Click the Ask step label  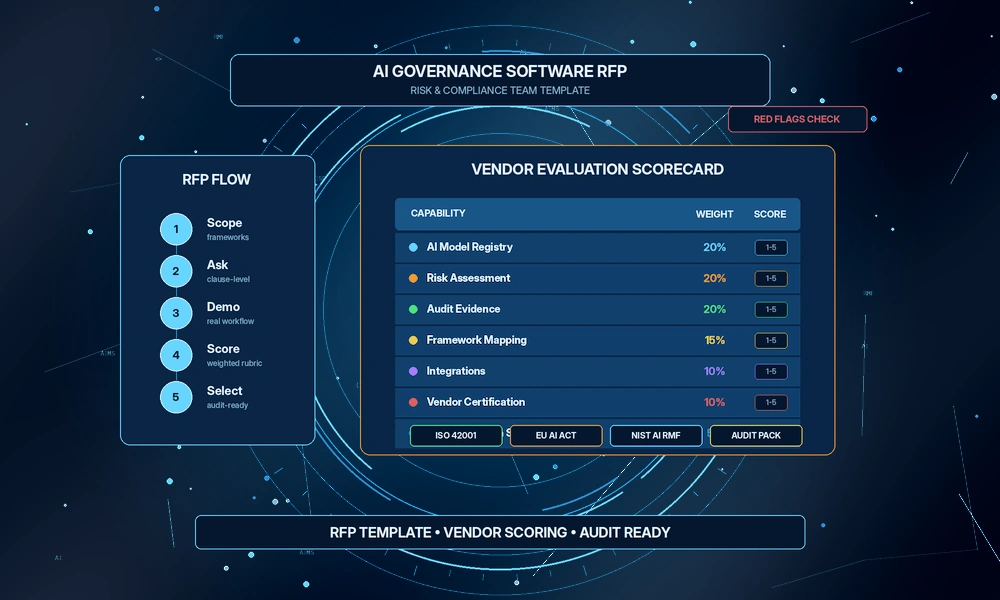pos(217,265)
